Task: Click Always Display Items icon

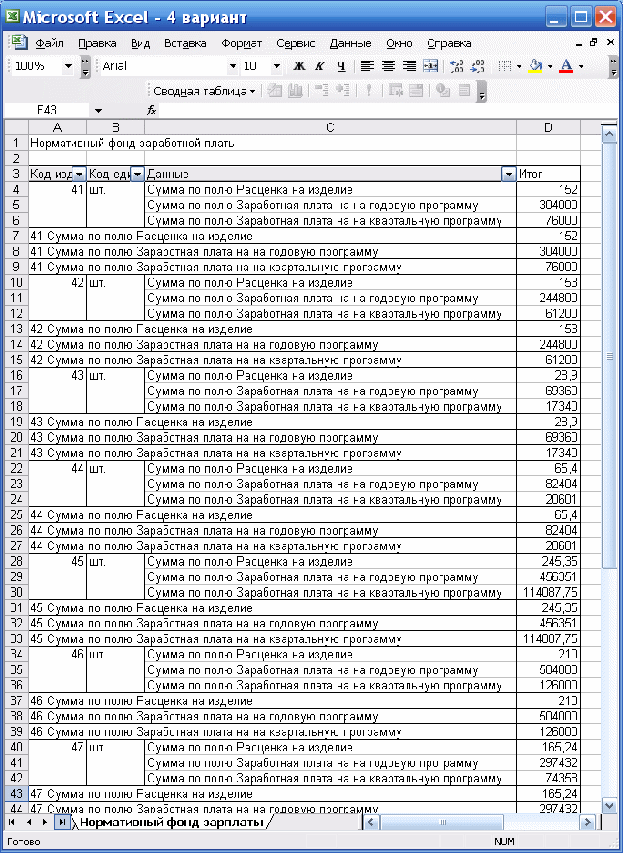Action: click(416, 91)
